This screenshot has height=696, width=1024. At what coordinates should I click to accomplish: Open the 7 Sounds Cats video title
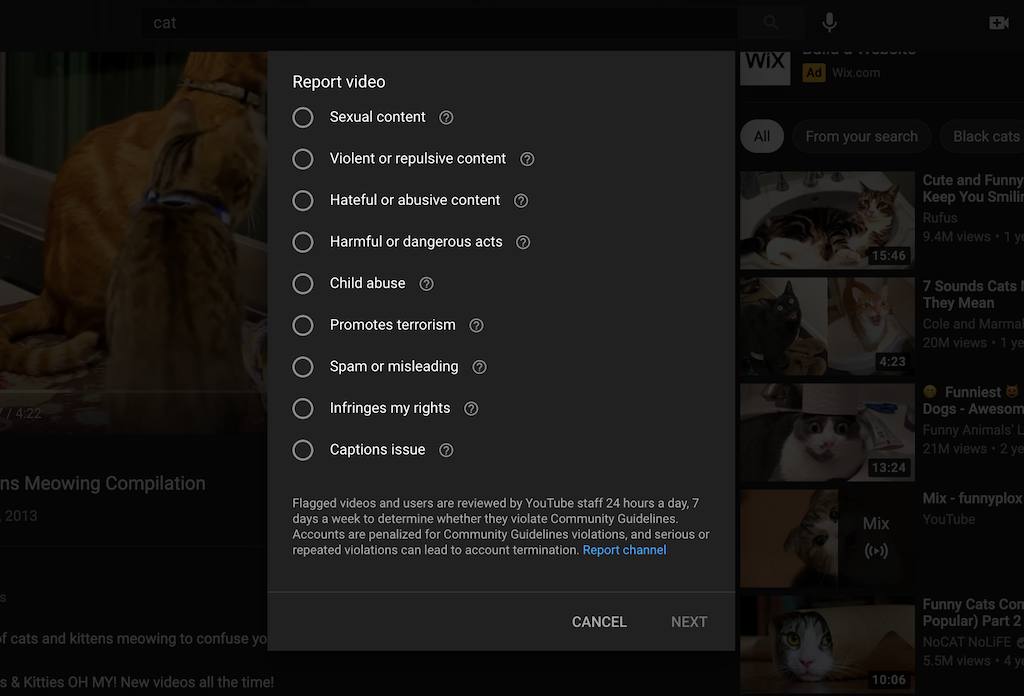click(973, 294)
